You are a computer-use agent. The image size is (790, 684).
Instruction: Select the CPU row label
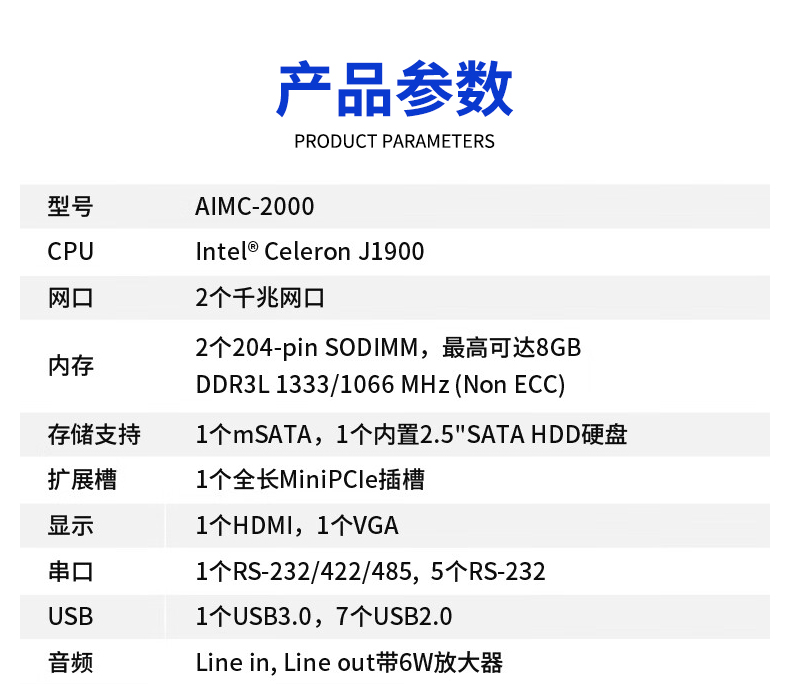pyautogui.click(x=70, y=251)
